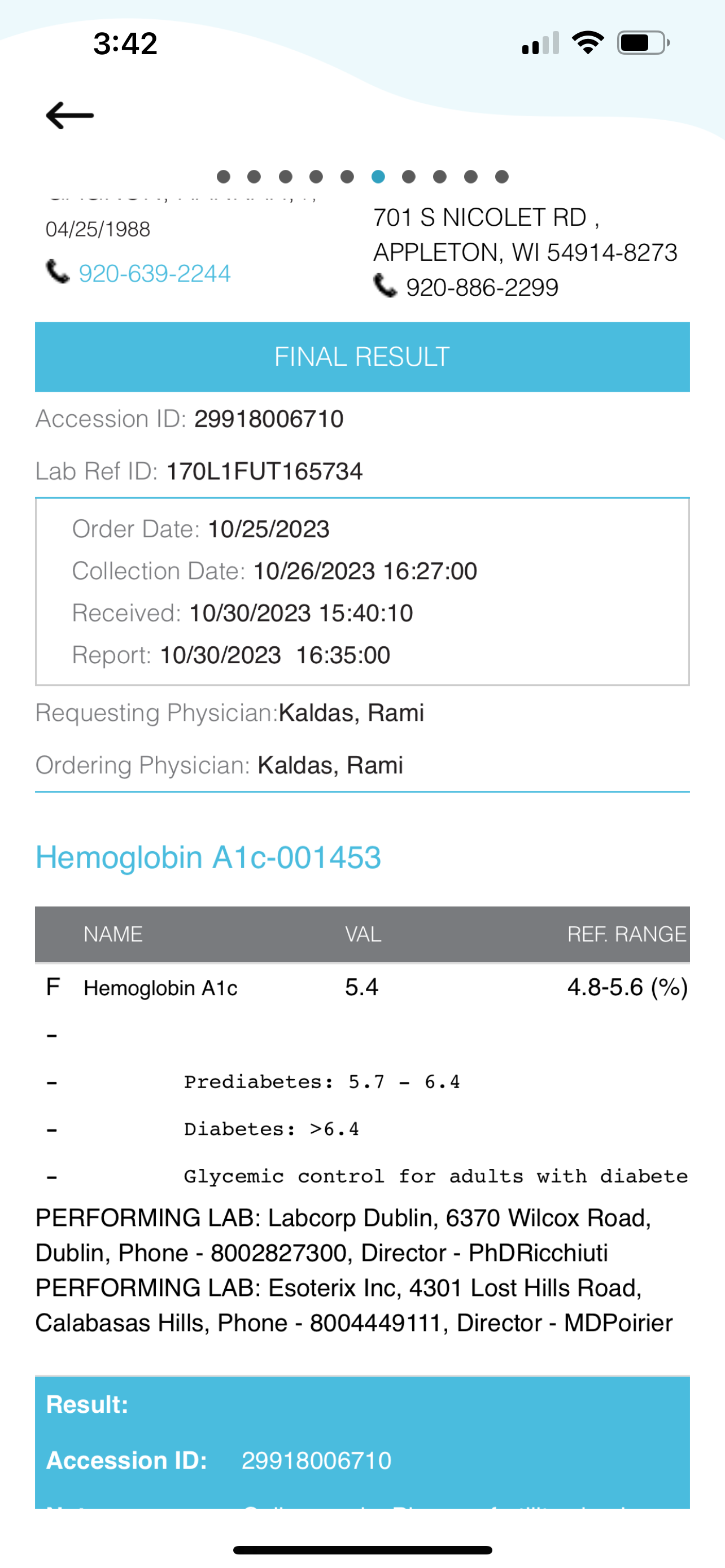Select the first page indicator dot
The width and height of the screenshot is (725, 1568).
coord(224,177)
